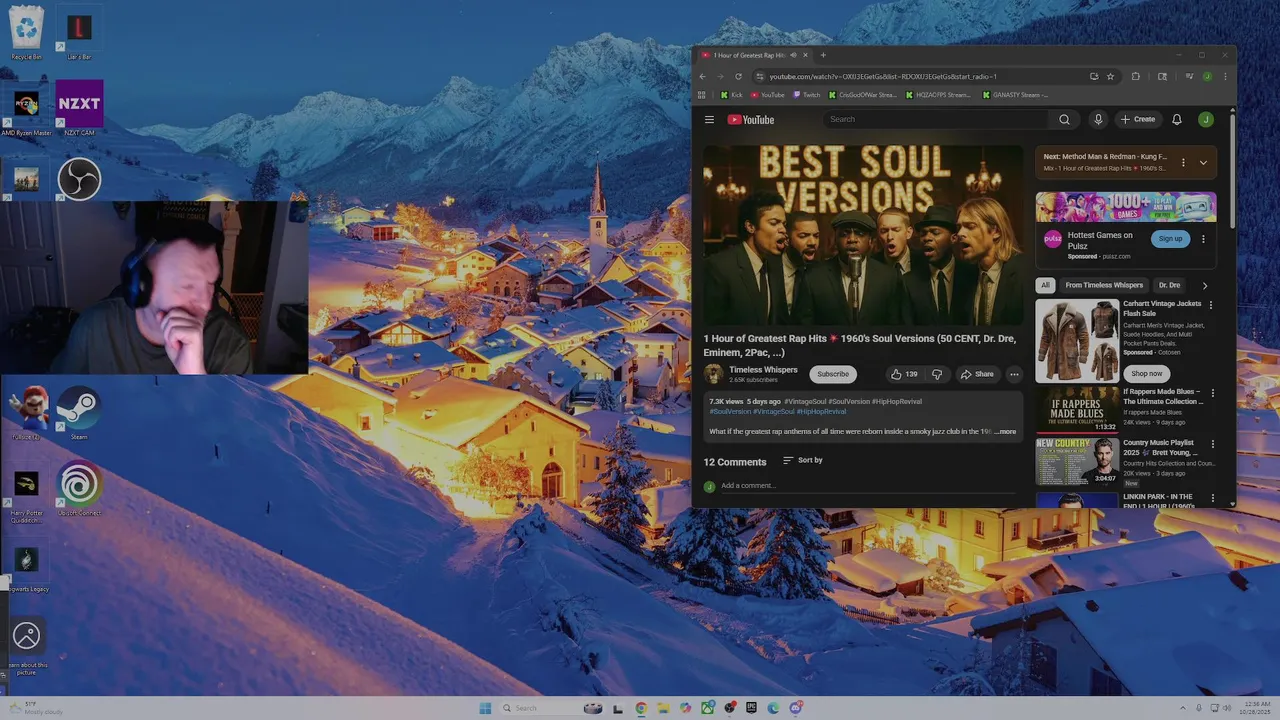
Task: Open the CrisGodOfWar Stream bookmark
Action: (862, 95)
